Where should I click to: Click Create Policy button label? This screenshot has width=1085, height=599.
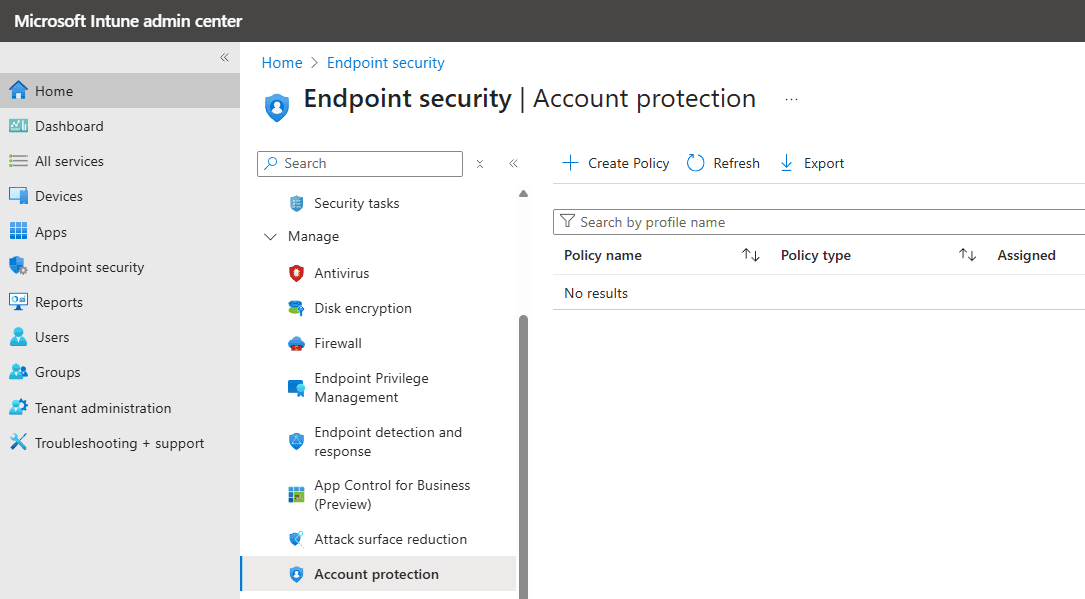point(628,163)
